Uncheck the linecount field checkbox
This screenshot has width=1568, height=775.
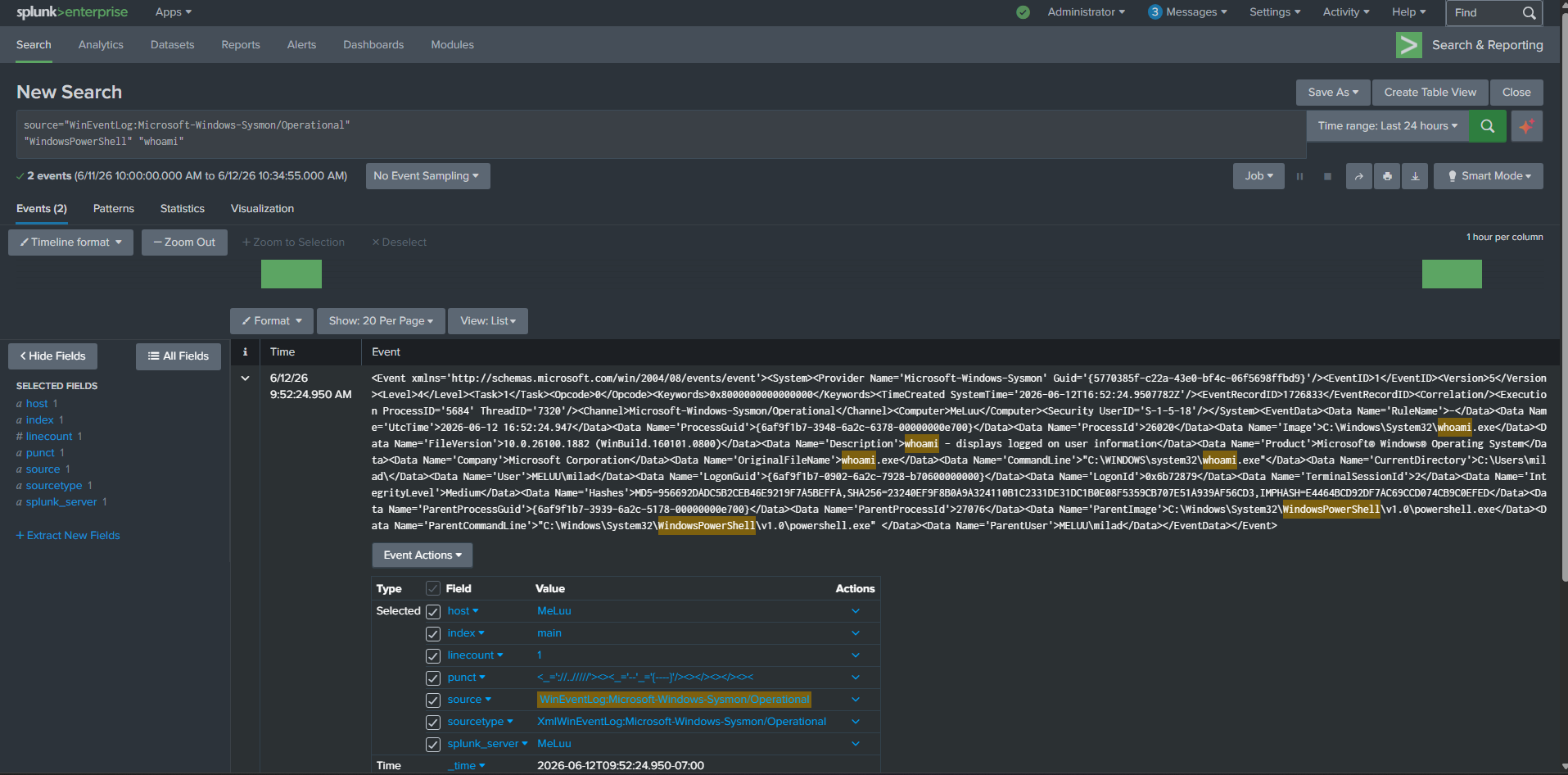(x=433, y=655)
